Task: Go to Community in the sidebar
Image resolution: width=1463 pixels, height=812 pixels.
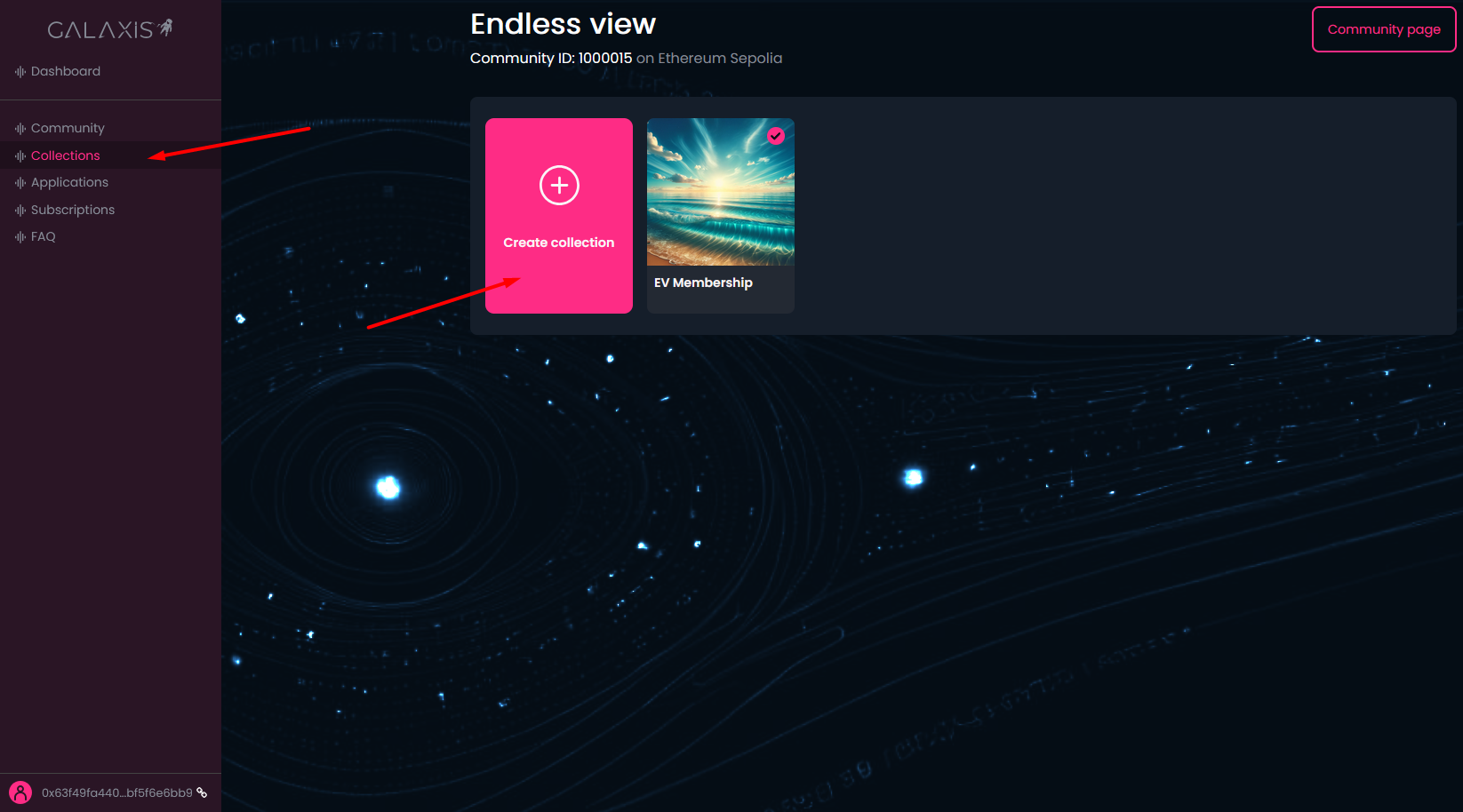Action: (68, 128)
